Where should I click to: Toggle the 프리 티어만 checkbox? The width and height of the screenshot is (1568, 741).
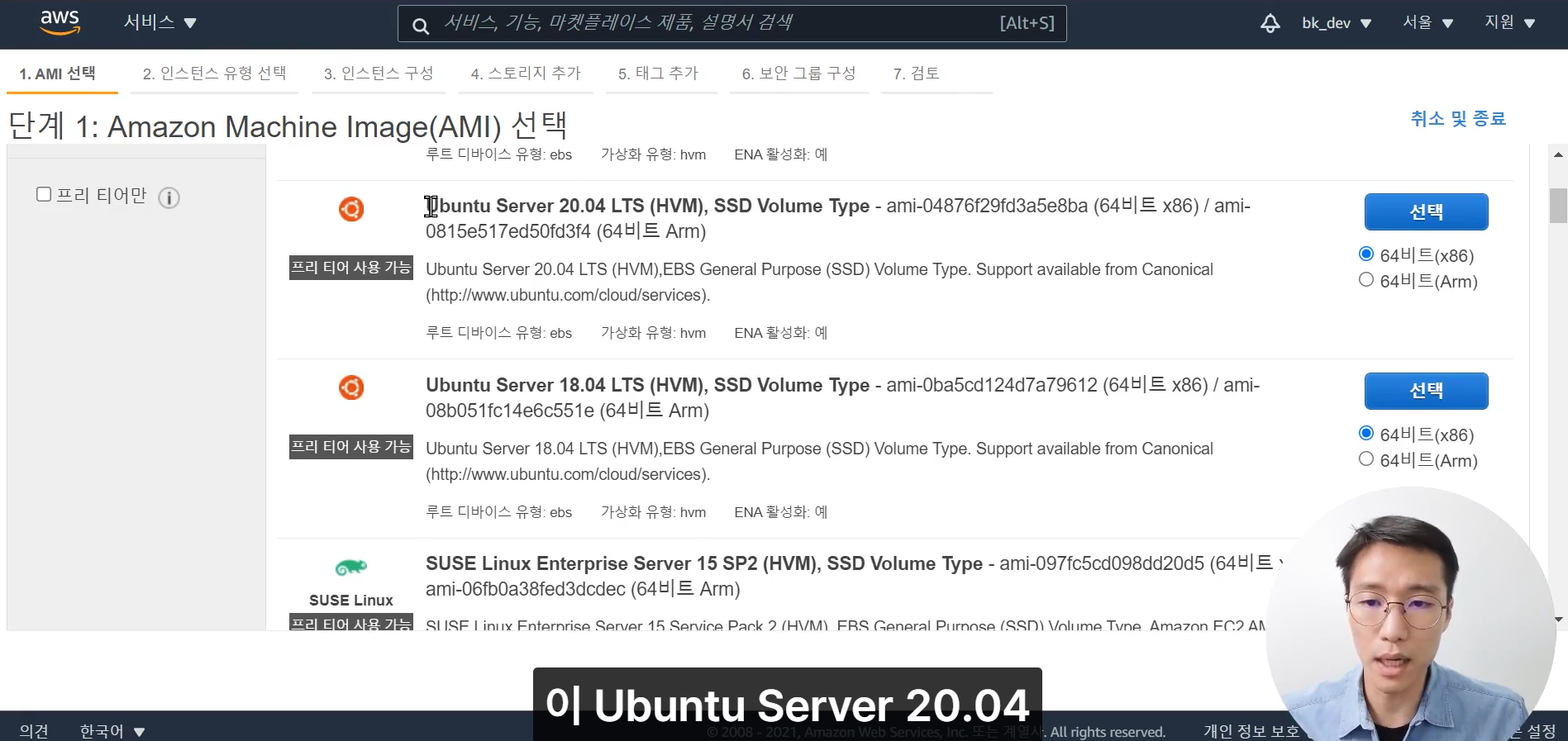click(44, 194)
